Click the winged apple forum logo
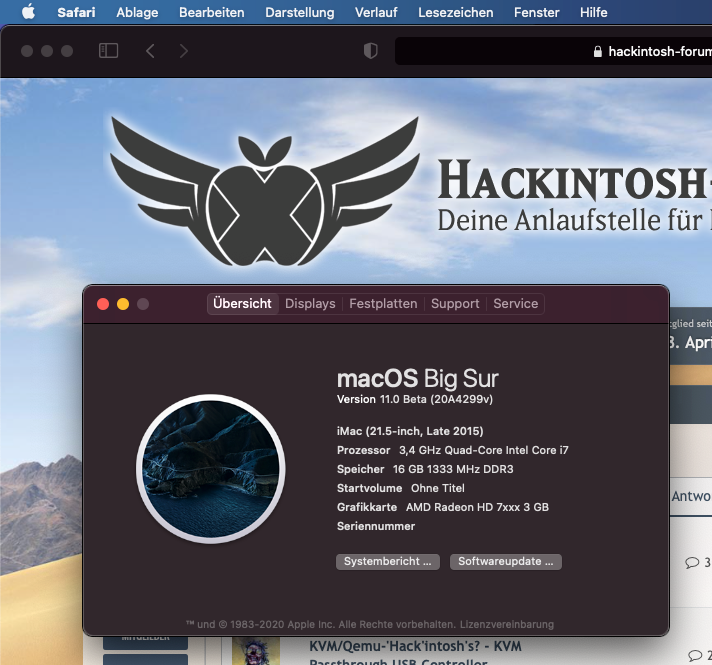Image resolution: width=712 pixels, height=665 pixels. (265, 191)
